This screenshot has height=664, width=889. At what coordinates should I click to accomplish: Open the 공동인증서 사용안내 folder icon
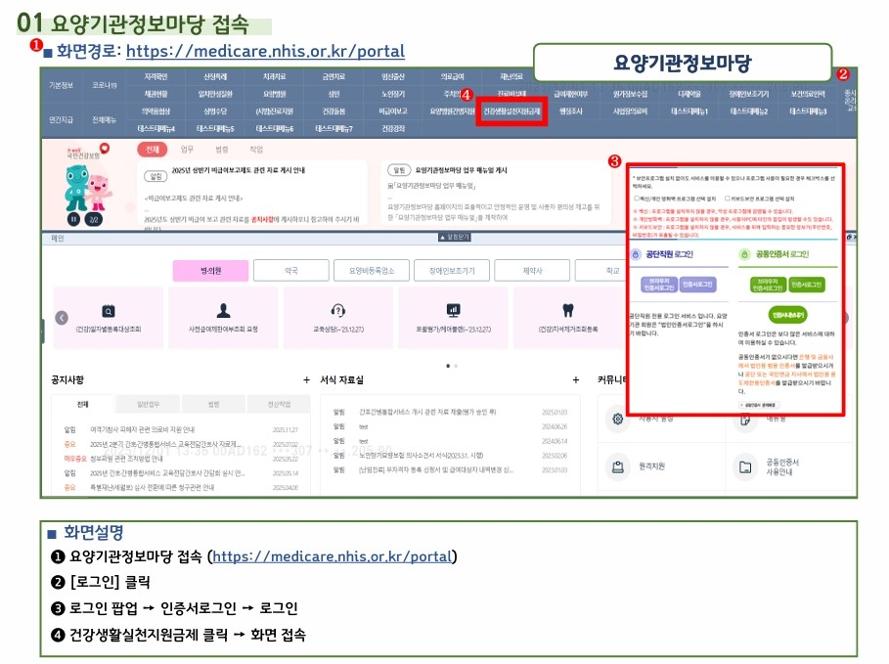744,466
